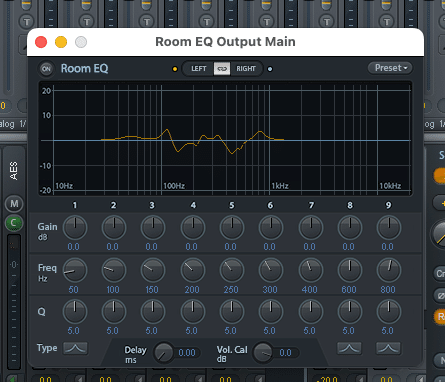
Task: Click the 600 Hz Freq knob
Action: [x=350, y=270]
